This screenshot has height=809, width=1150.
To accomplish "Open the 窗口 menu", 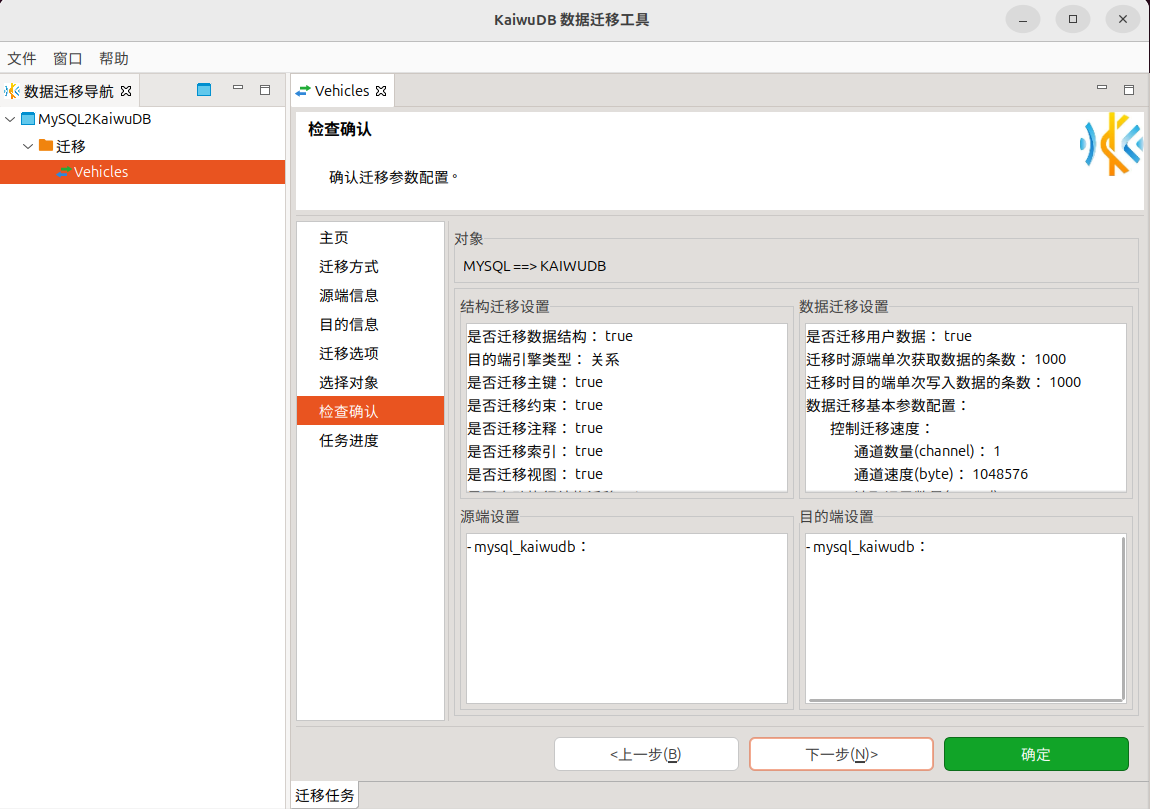I will (x=67, y=59).
